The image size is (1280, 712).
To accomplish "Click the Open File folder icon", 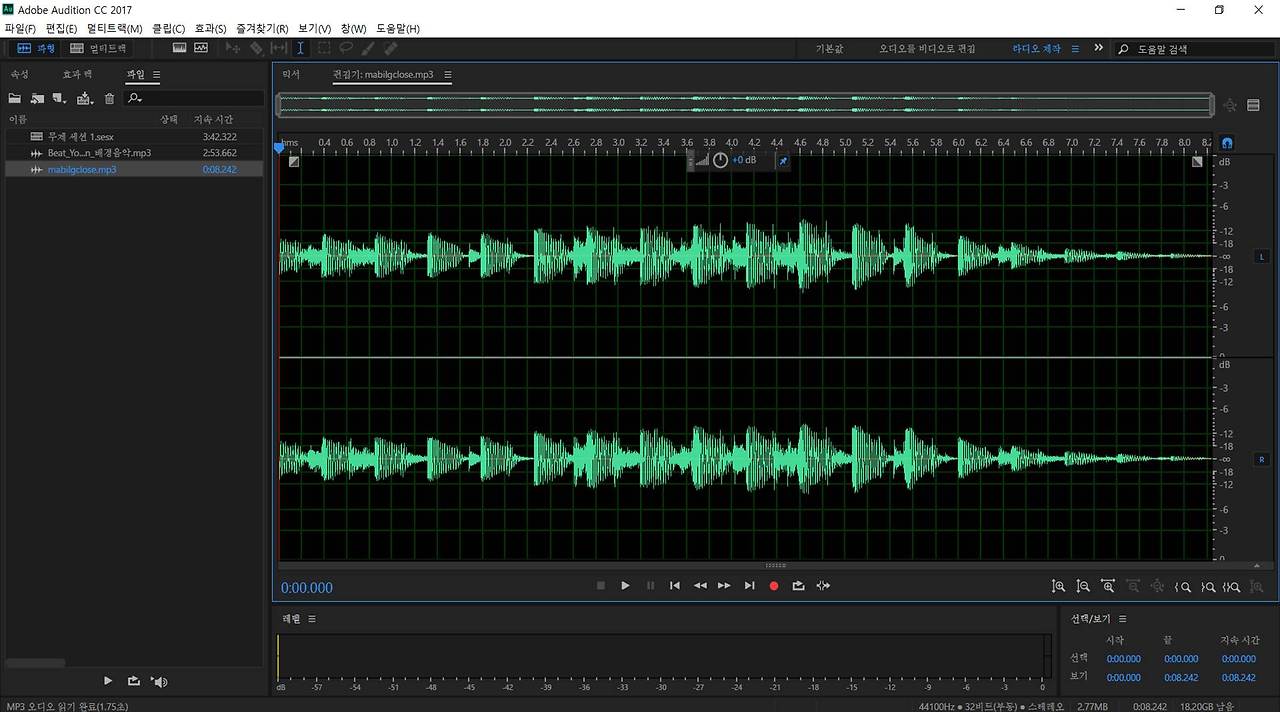I will [15, 98].
